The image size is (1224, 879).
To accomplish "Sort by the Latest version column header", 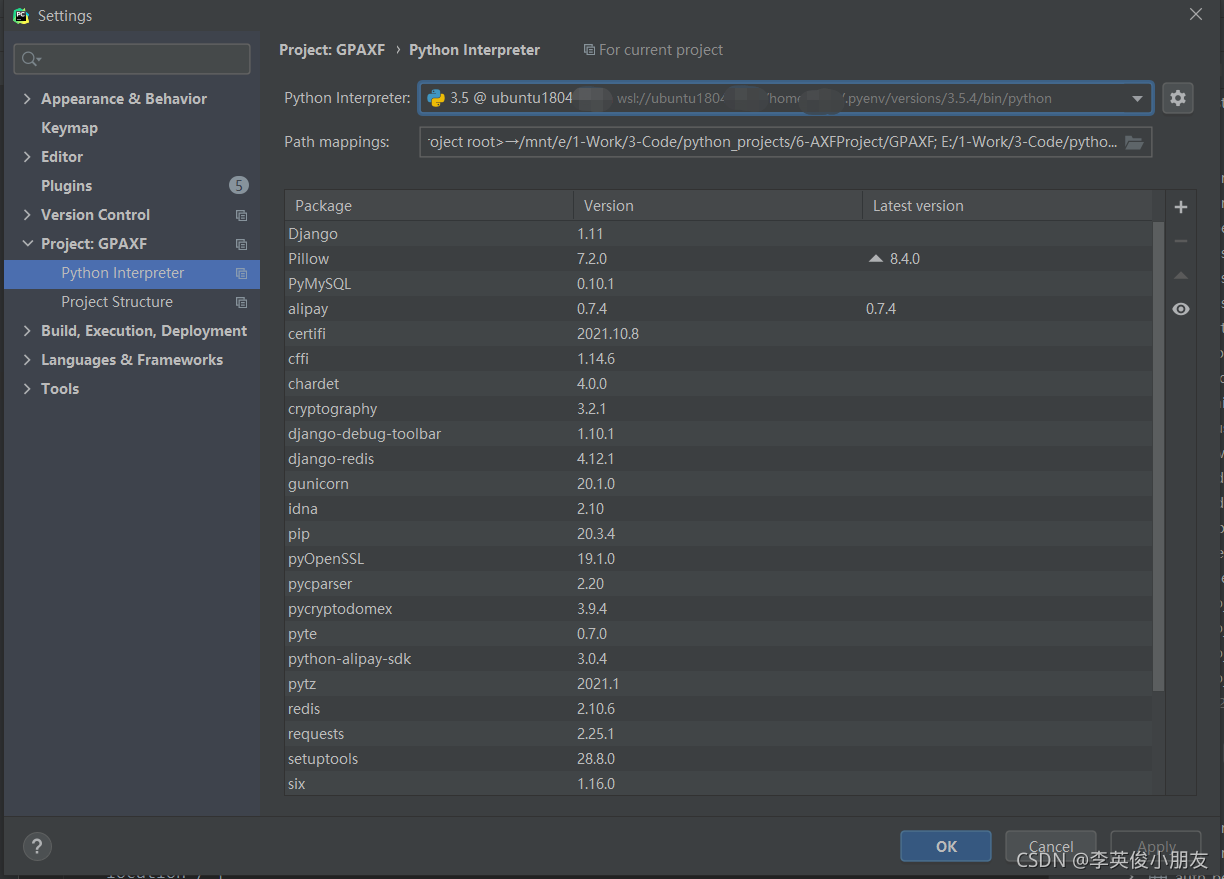I will coord(1008,206).
